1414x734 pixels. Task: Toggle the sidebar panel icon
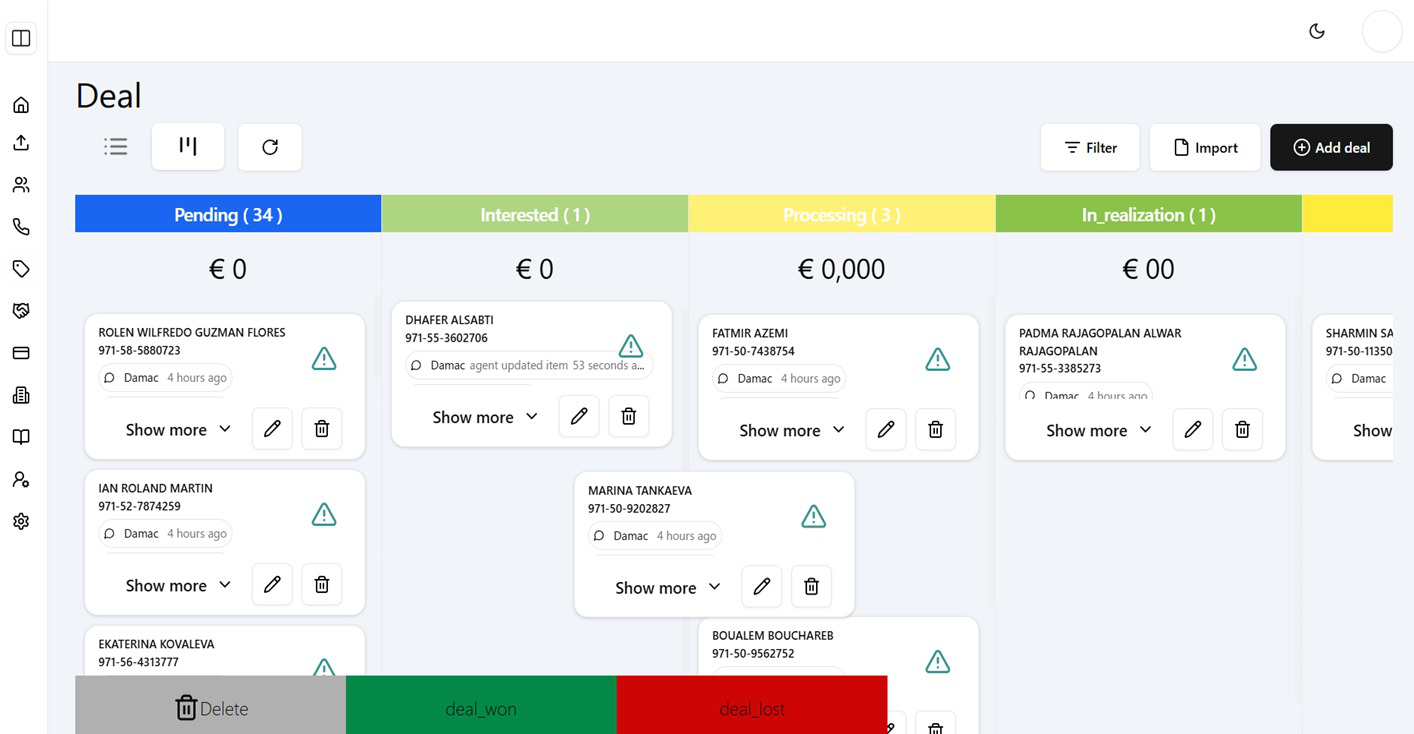tap(21, 39)
